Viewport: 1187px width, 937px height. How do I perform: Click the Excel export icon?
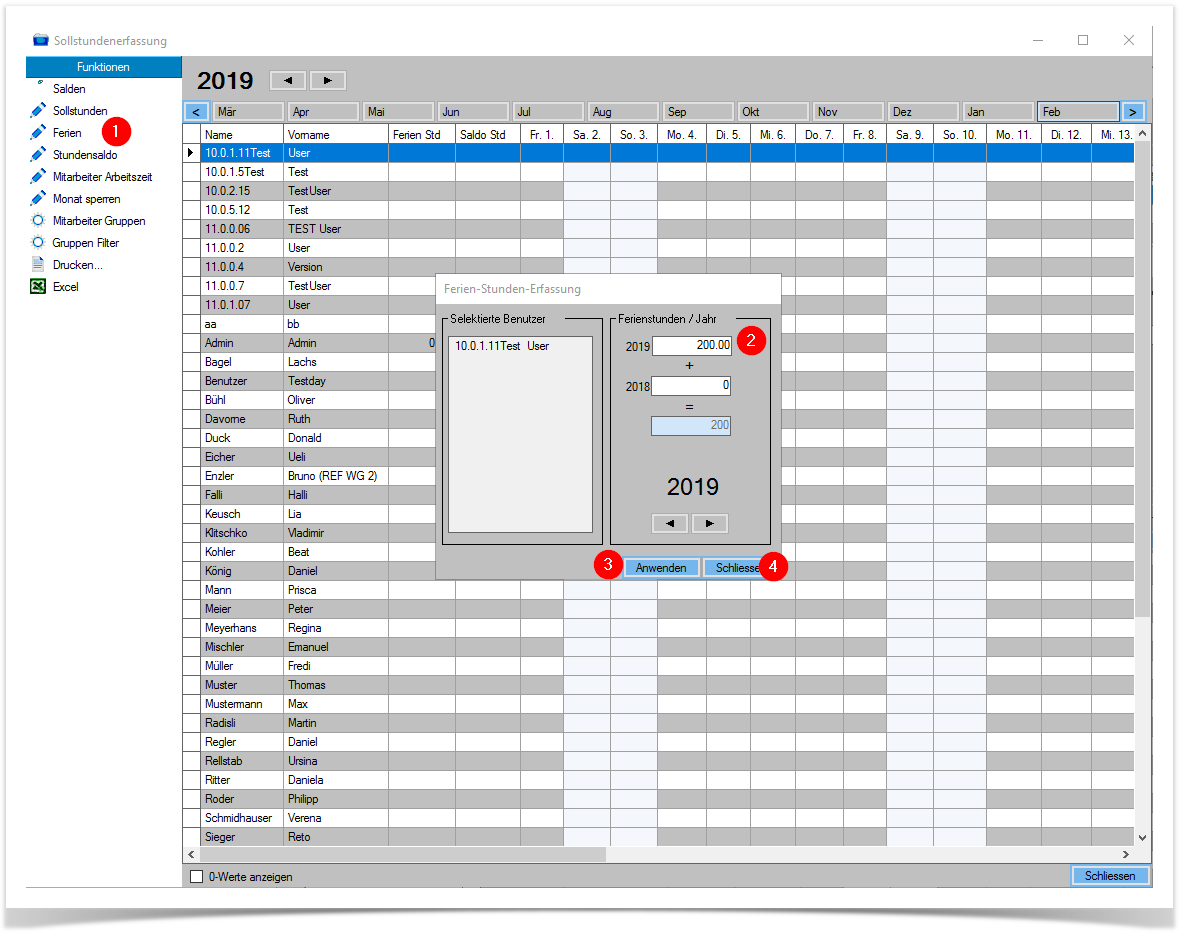point(38,286)
